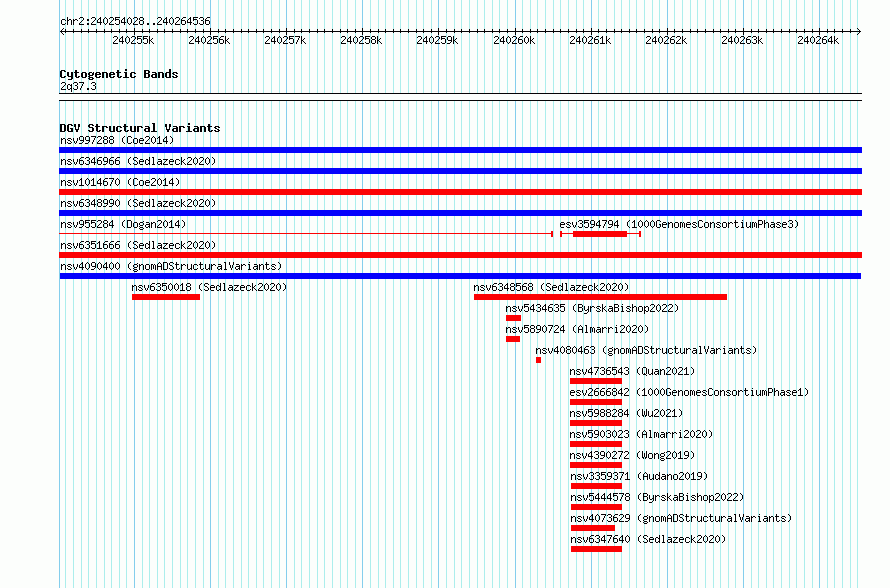The width and height of the screenshot is (890, 588).
Task: Click nsv6348568 (Sedlazeck2020) label
Action: pos(551,287)
